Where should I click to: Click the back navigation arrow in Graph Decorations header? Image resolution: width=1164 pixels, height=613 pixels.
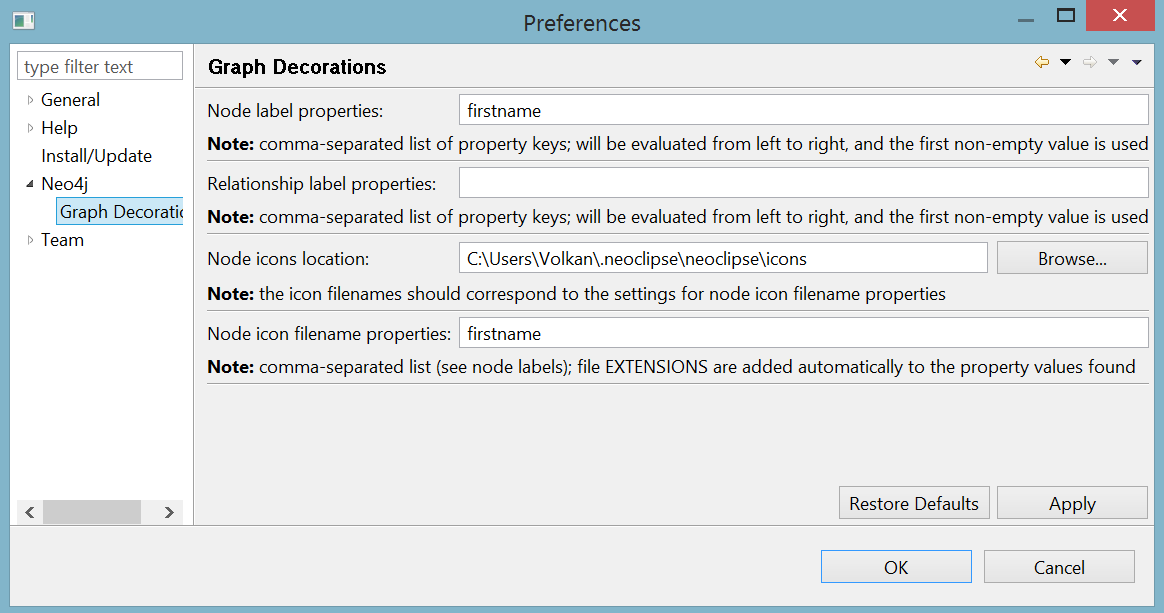pos(1040,62)
